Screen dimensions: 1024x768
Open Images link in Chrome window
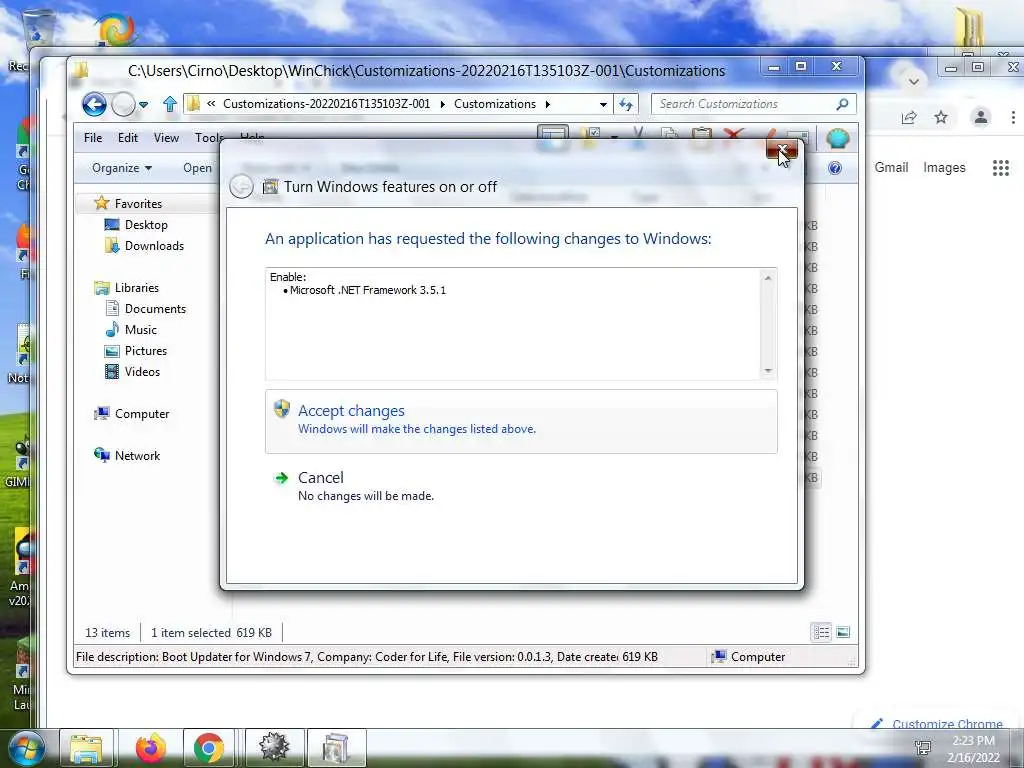[x=944, y=167]
